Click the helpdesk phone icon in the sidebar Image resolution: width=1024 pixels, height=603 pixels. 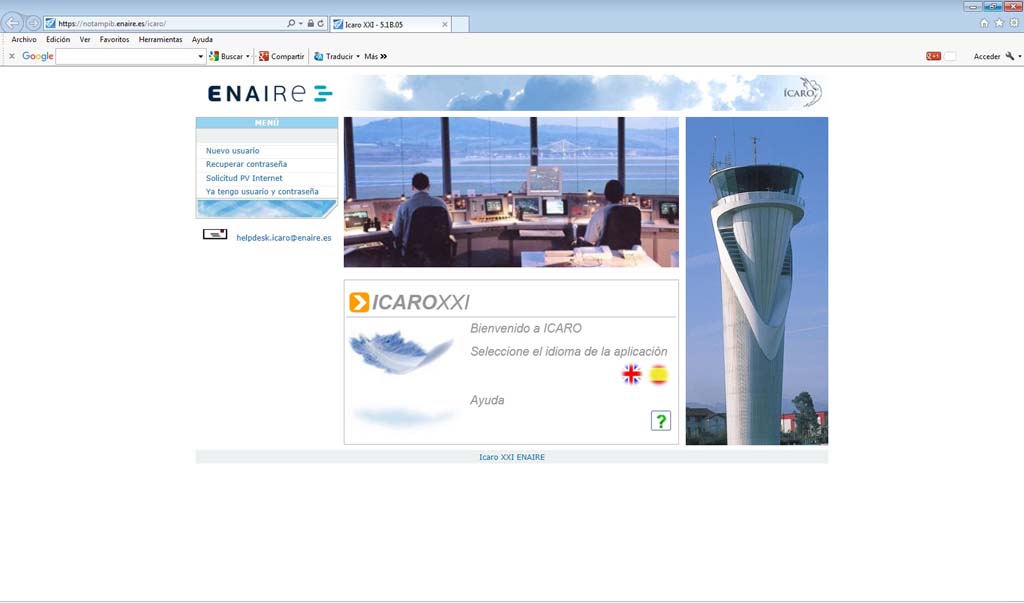(x=216, y=236)
